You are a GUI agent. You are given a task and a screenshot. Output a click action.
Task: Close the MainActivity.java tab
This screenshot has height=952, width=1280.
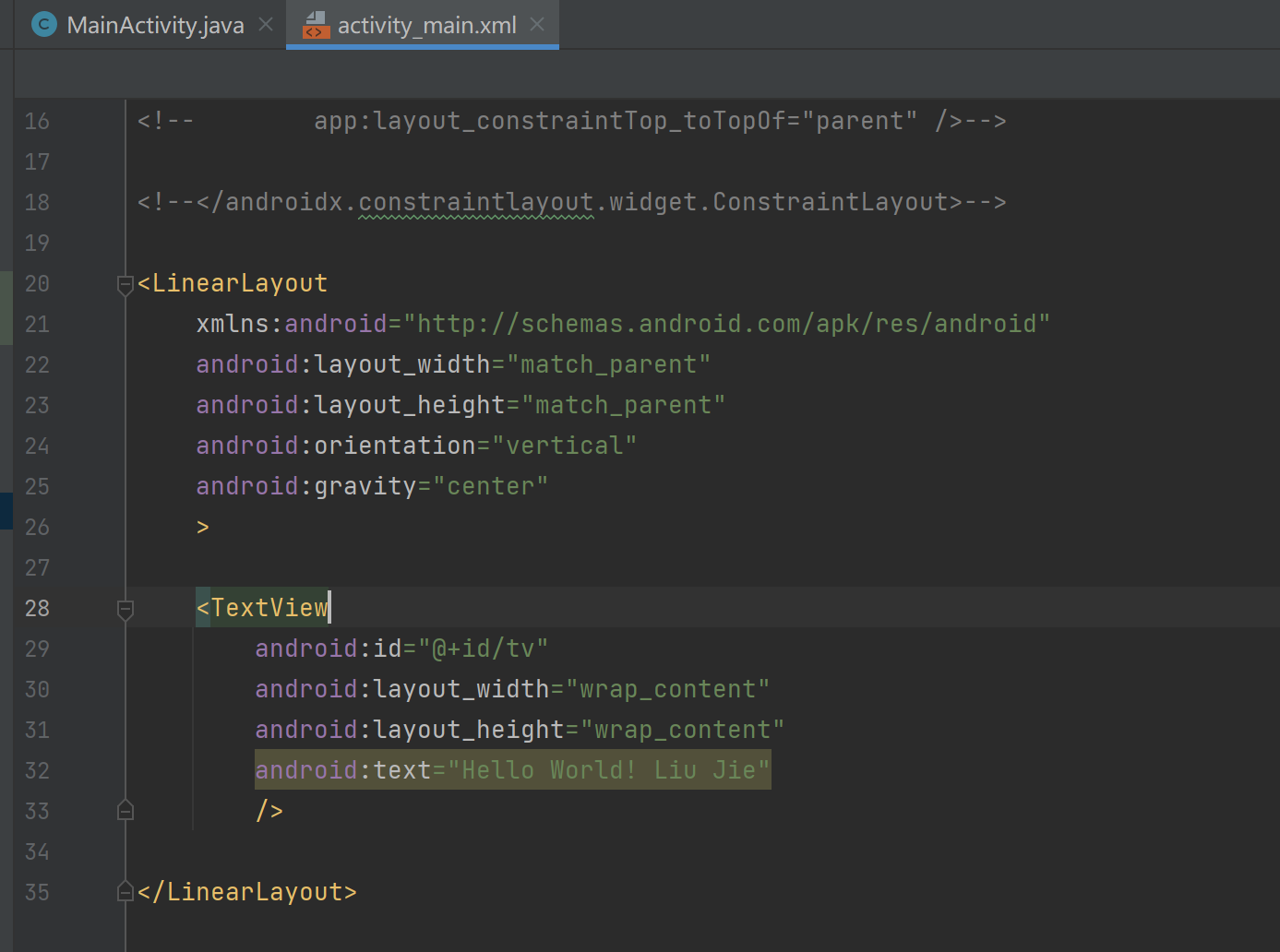(266, 25)
